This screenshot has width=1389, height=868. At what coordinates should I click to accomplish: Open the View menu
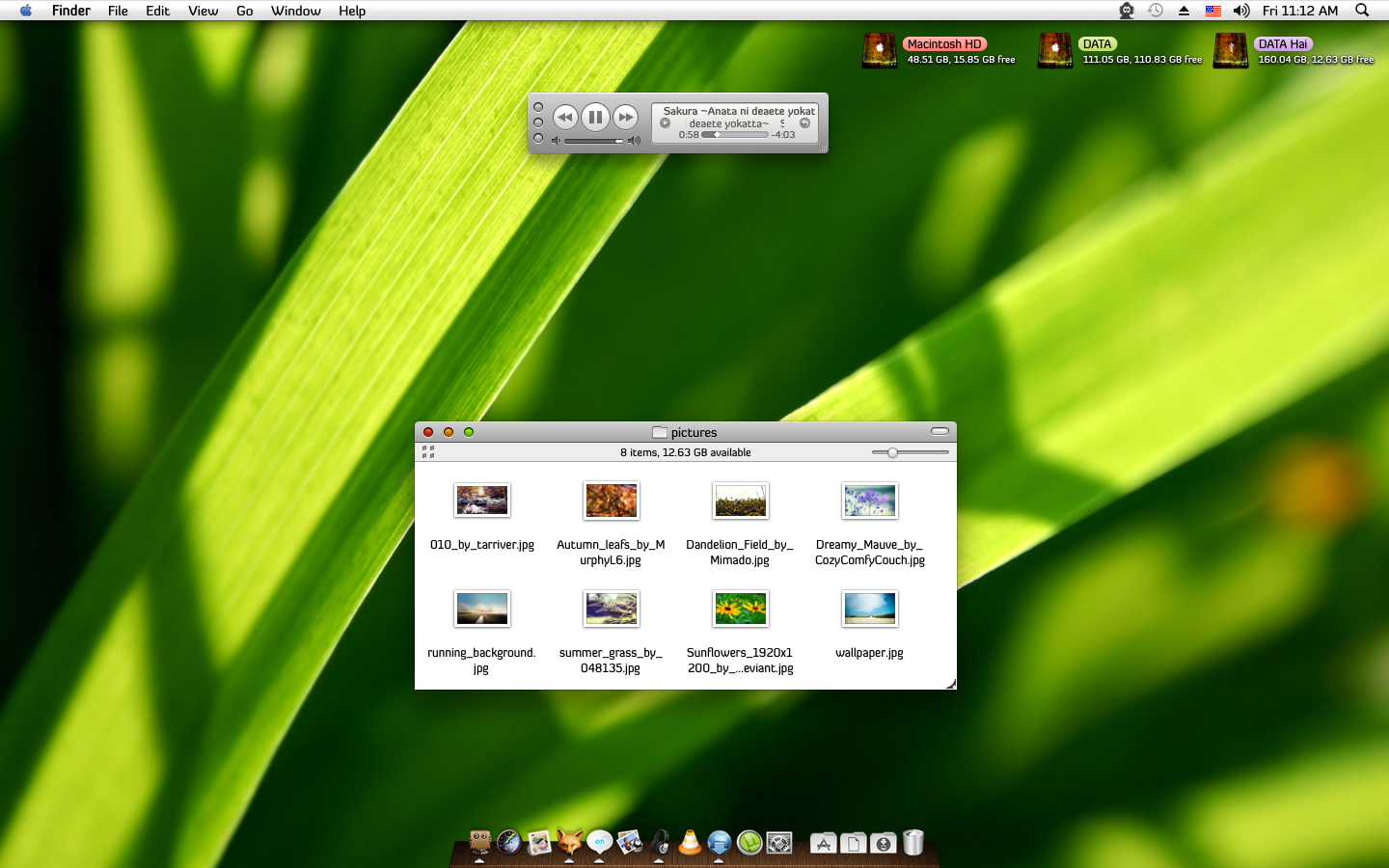tap(203, 11)
